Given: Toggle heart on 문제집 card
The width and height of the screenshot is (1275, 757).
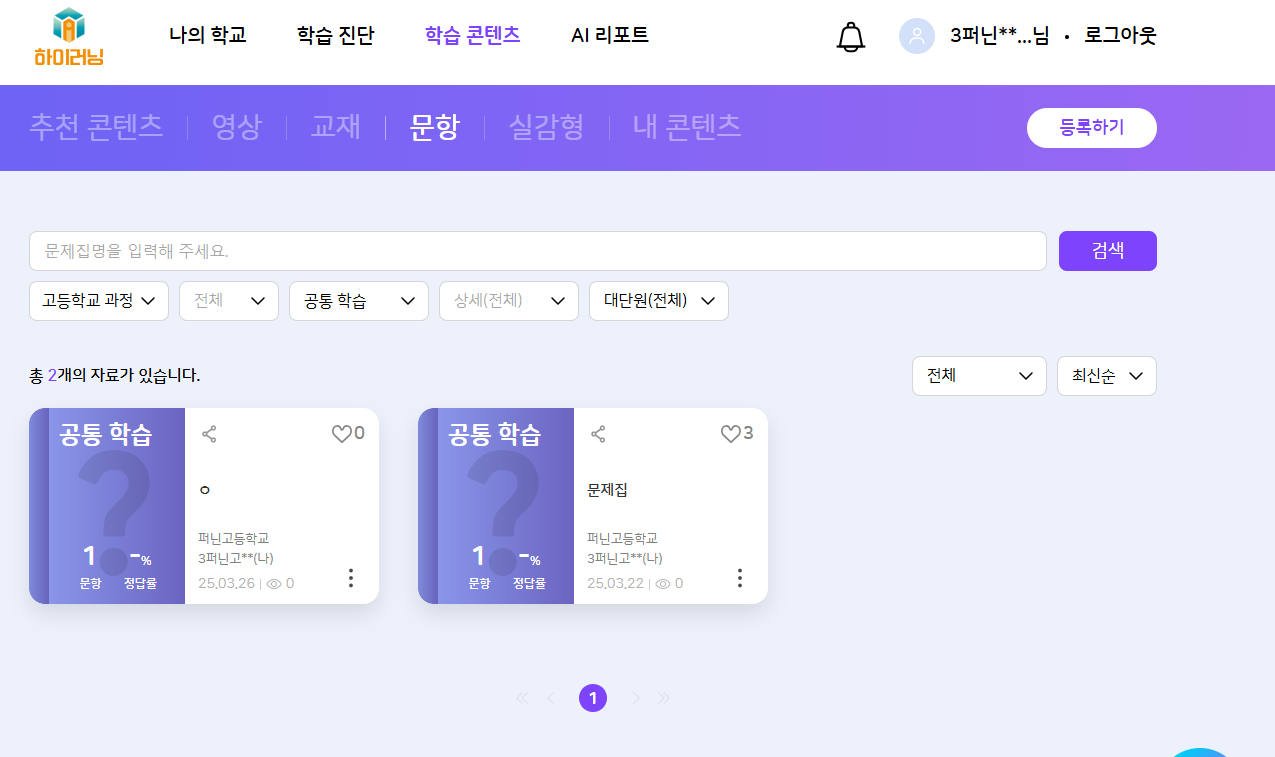Looking at the screenshot, I should tap(731, 434).
